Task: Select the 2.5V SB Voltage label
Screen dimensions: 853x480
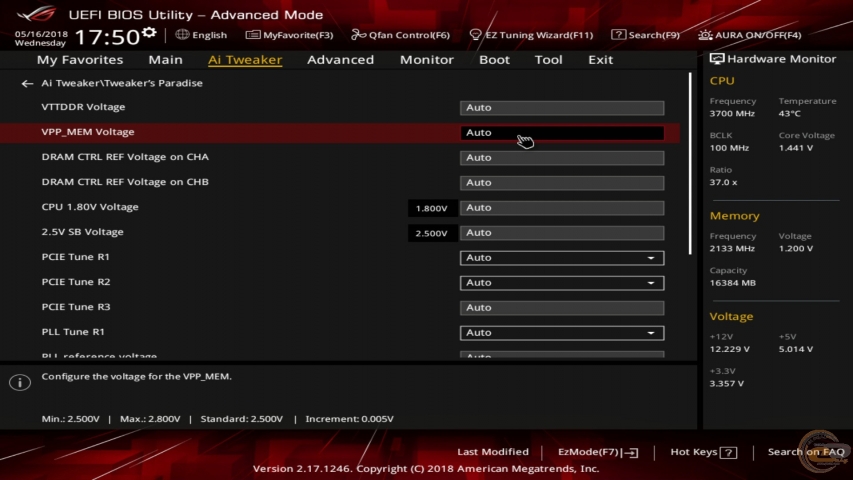Action: click(x=82, y=232)
